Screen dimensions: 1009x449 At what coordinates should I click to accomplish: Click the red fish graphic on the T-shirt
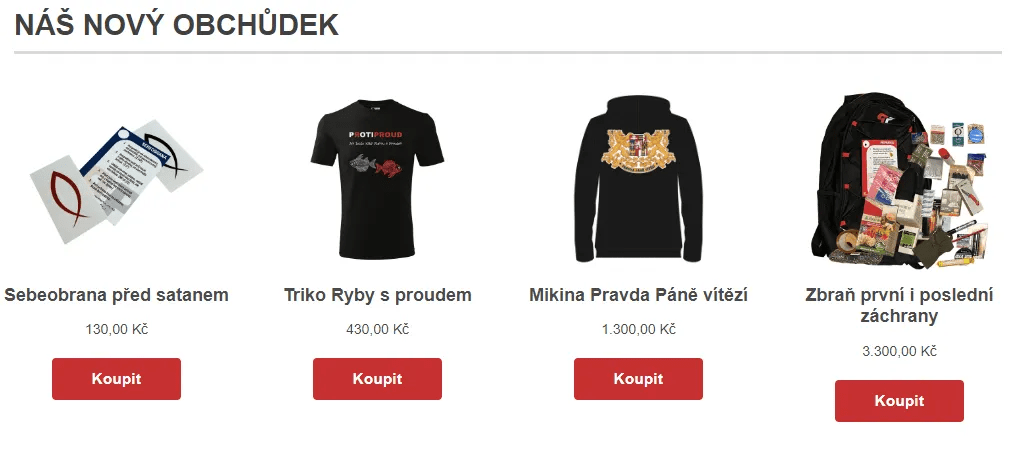coord(389,167)
